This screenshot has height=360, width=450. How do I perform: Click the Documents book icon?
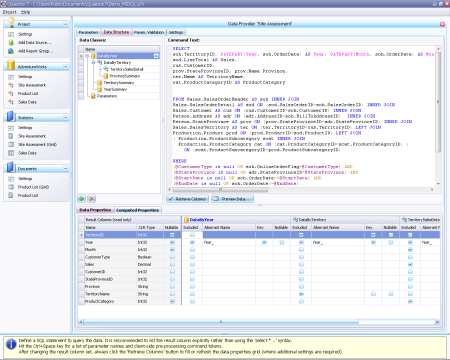pos(11,167)
